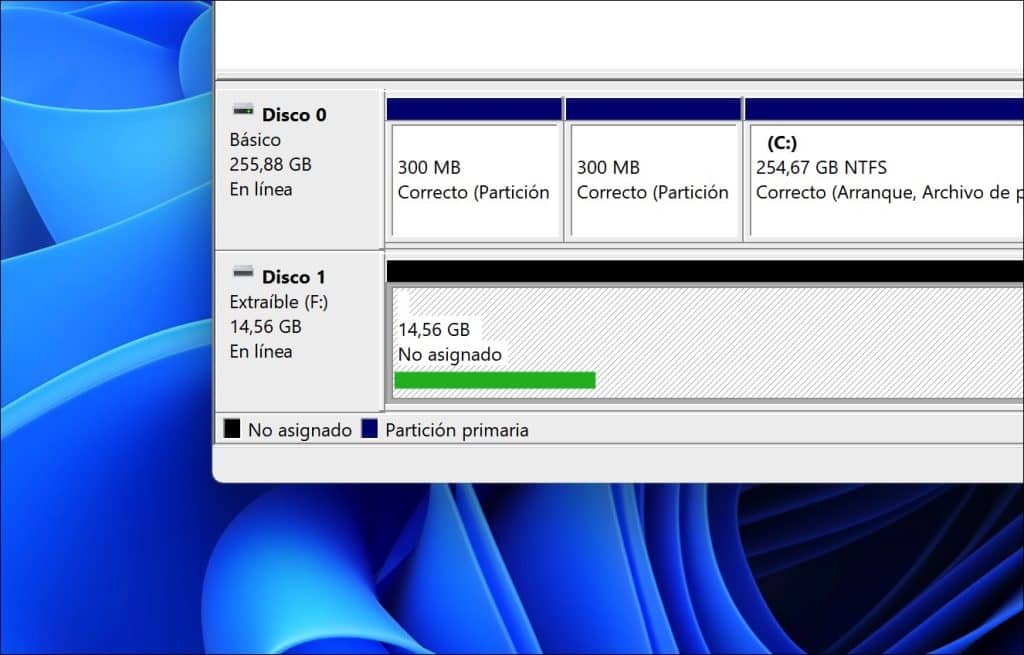Select the 14,56 GB unallocated space

click(706, 331)
